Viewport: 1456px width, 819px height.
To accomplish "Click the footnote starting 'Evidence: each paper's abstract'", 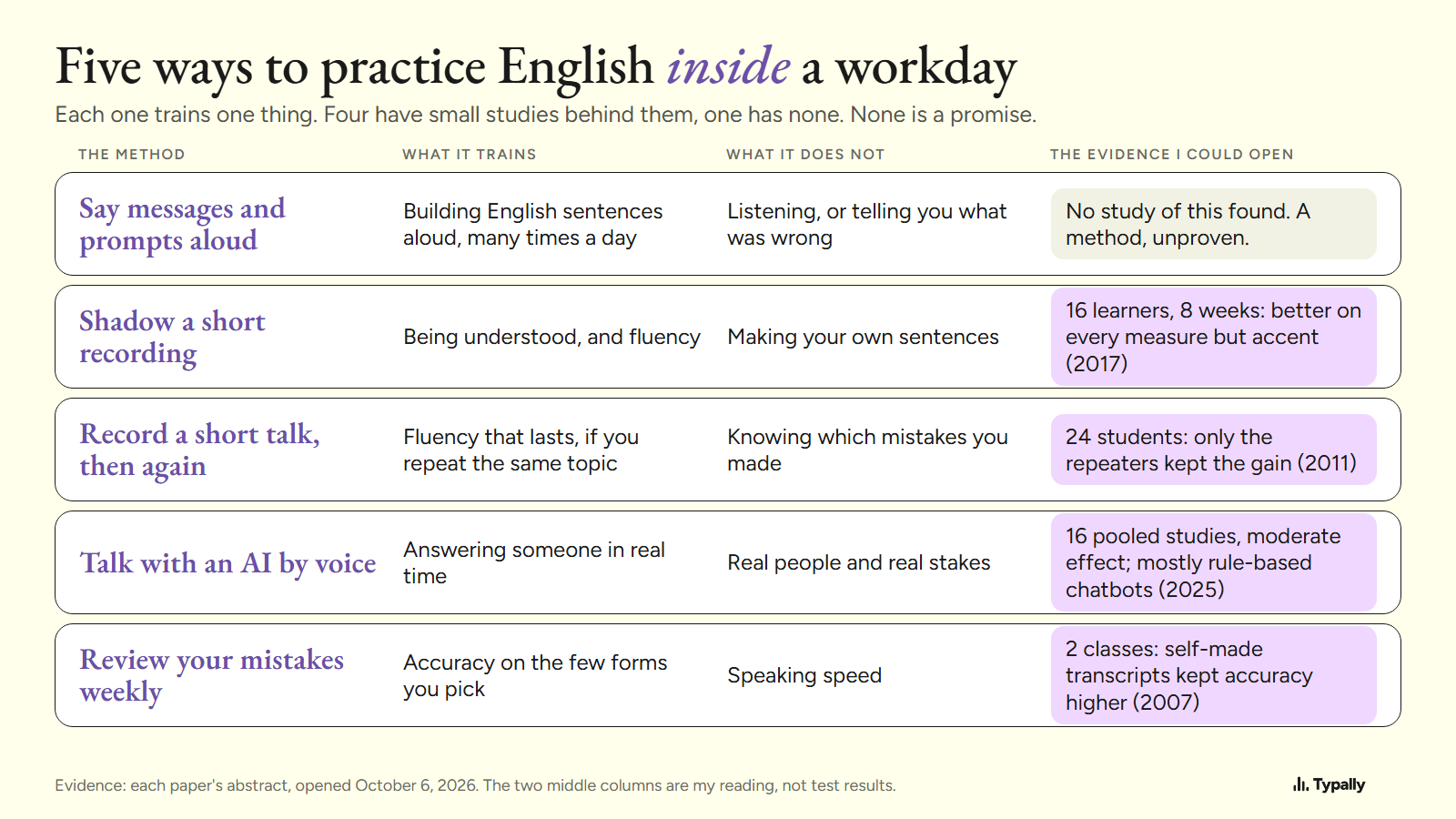I will click(475, 785).
